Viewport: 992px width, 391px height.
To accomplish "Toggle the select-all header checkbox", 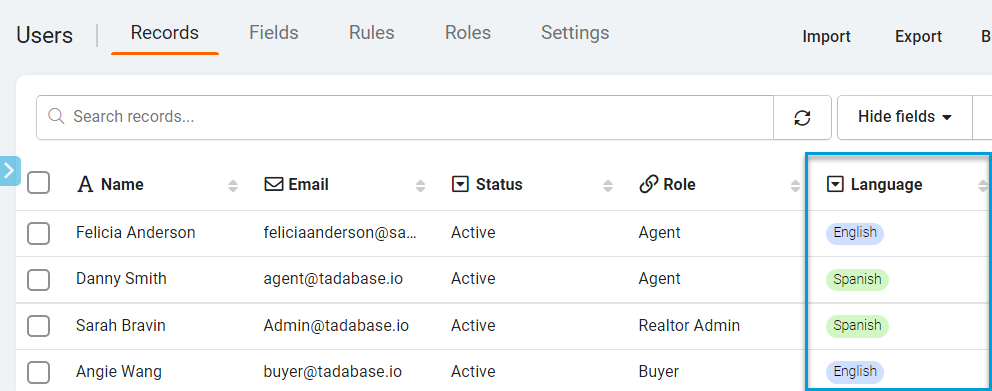I will pyautogui.click(x=39, y=183).
